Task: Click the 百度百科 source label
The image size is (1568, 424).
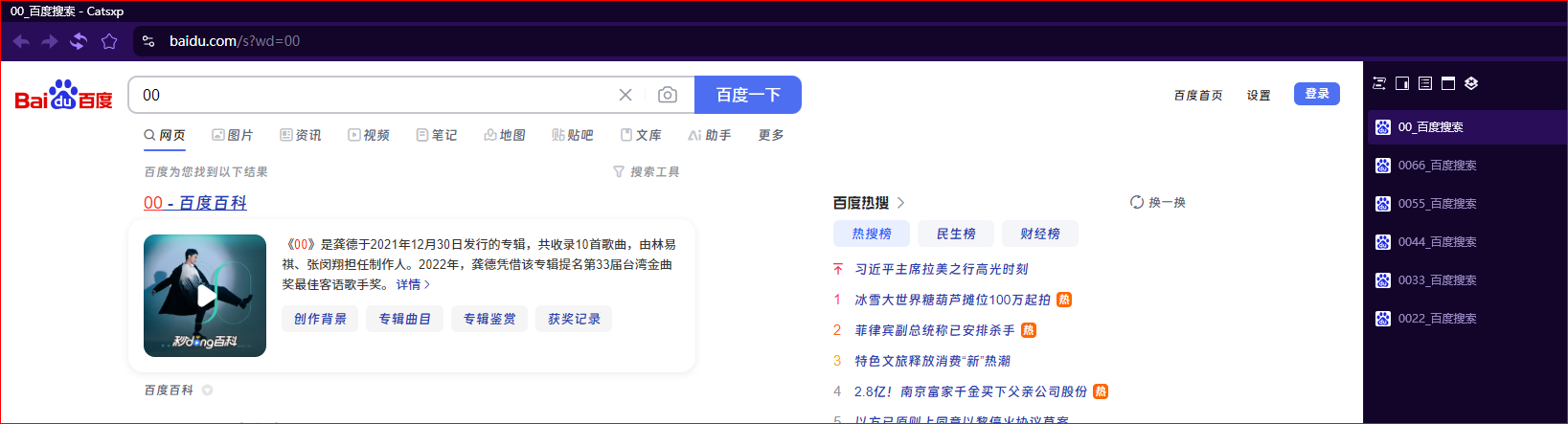Action: pos(169,391)
